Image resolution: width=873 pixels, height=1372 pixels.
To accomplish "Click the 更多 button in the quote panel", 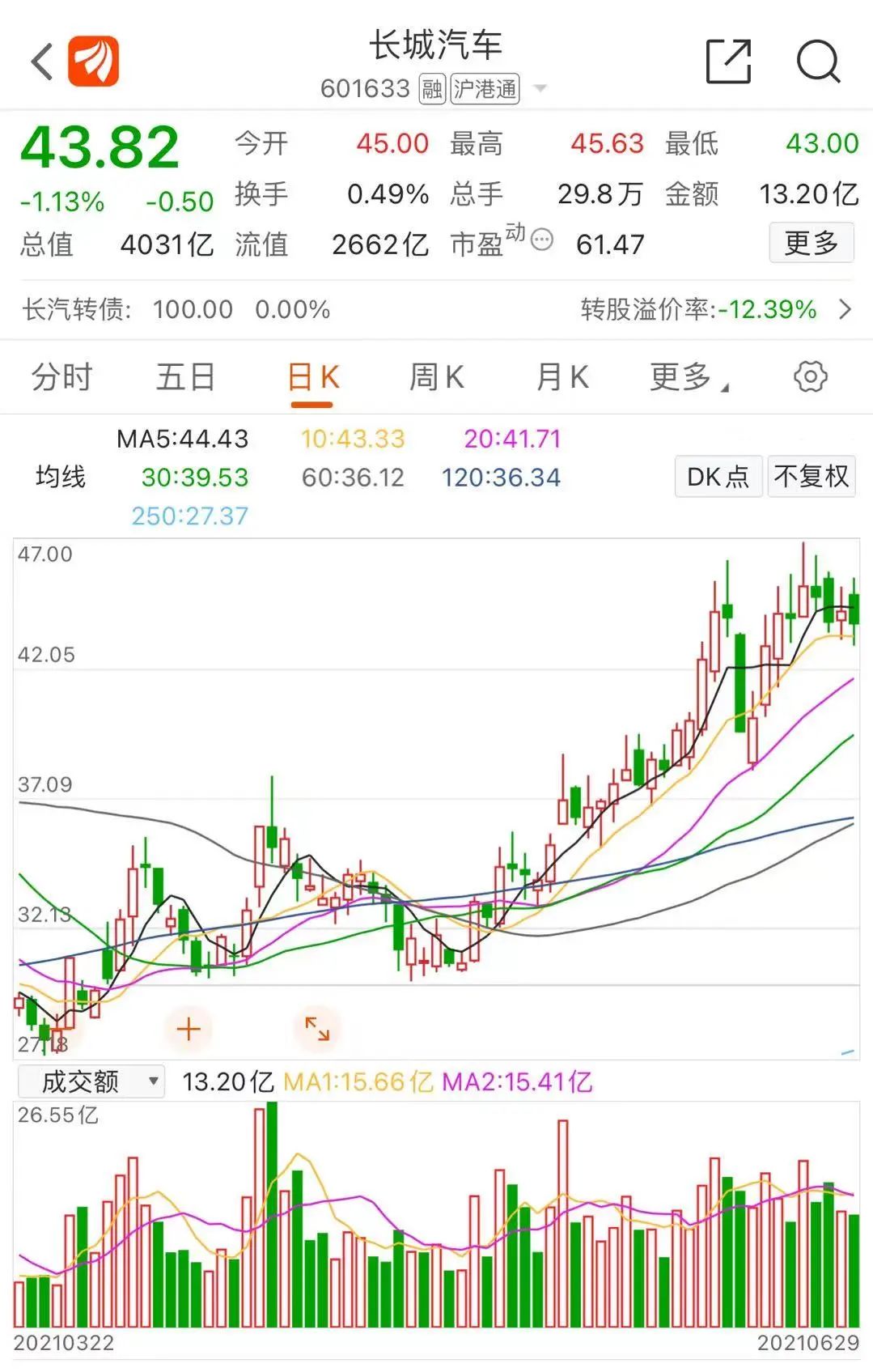I will pos(812,242).
